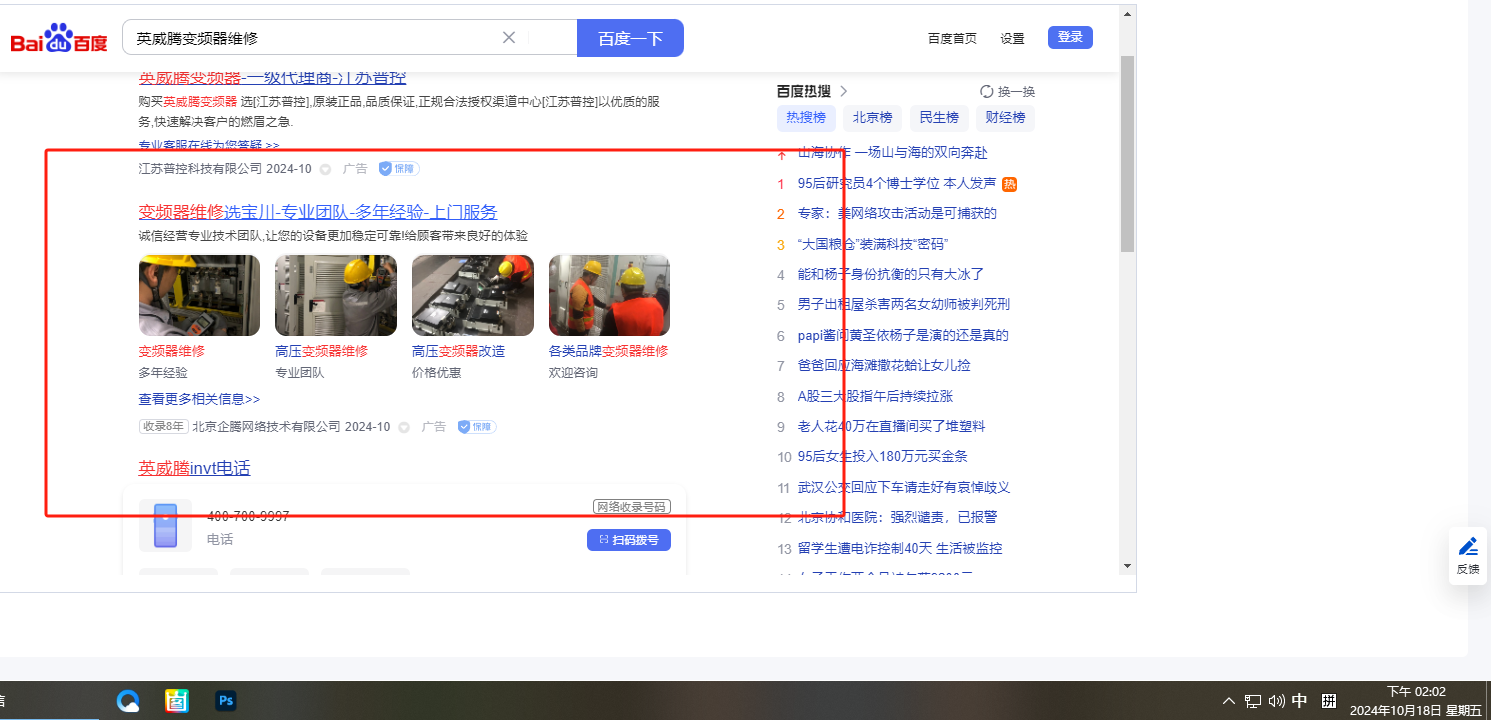Screen dimensions: 1491x720
Task: Click the 换一换 refresh icon
Action: click(x=986, y=91)
